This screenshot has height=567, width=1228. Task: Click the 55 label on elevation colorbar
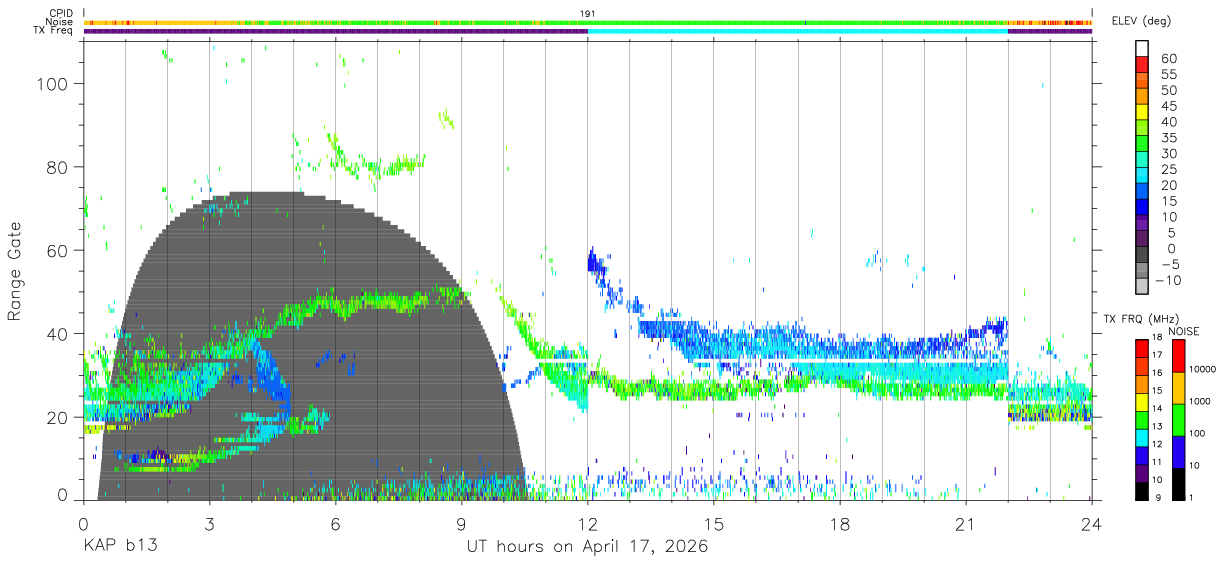coord(1168,74)
